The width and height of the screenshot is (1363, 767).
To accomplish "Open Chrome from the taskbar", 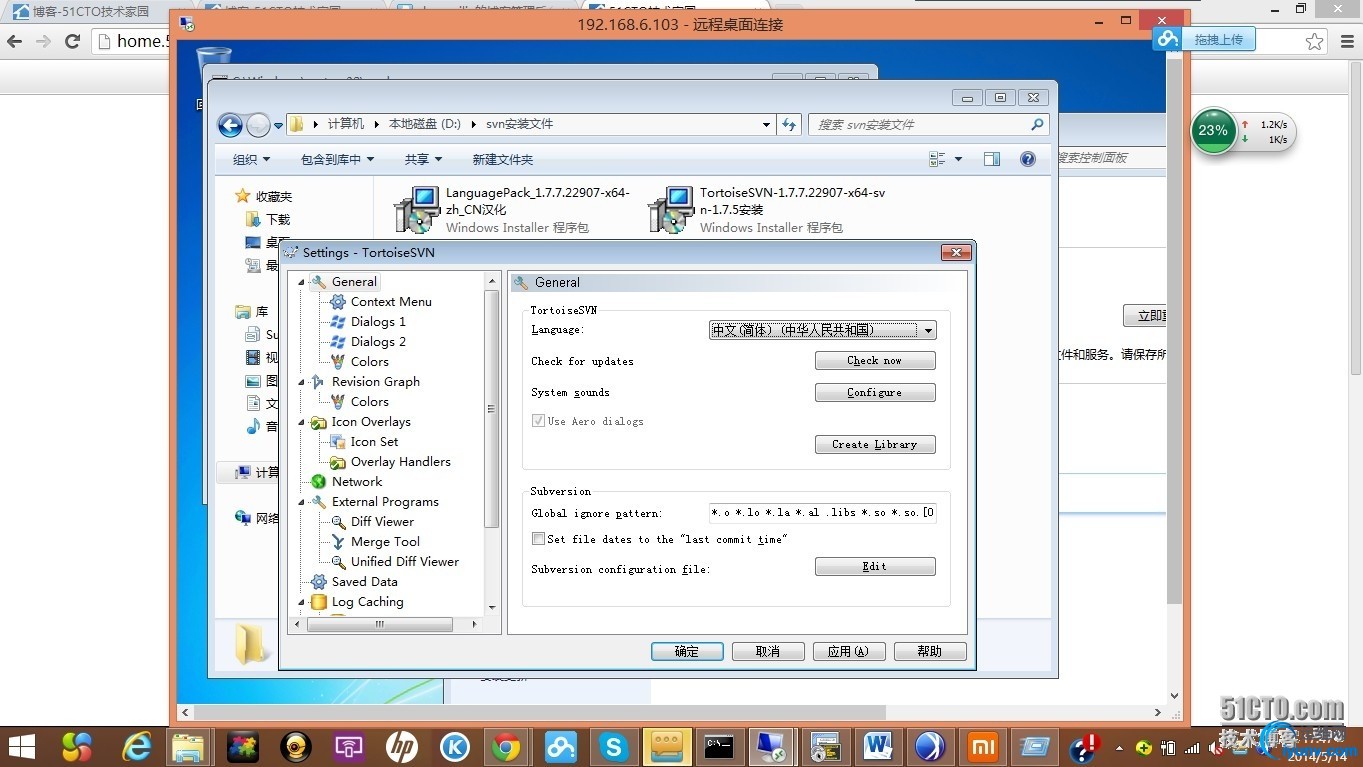I will [x=505, y=746].
